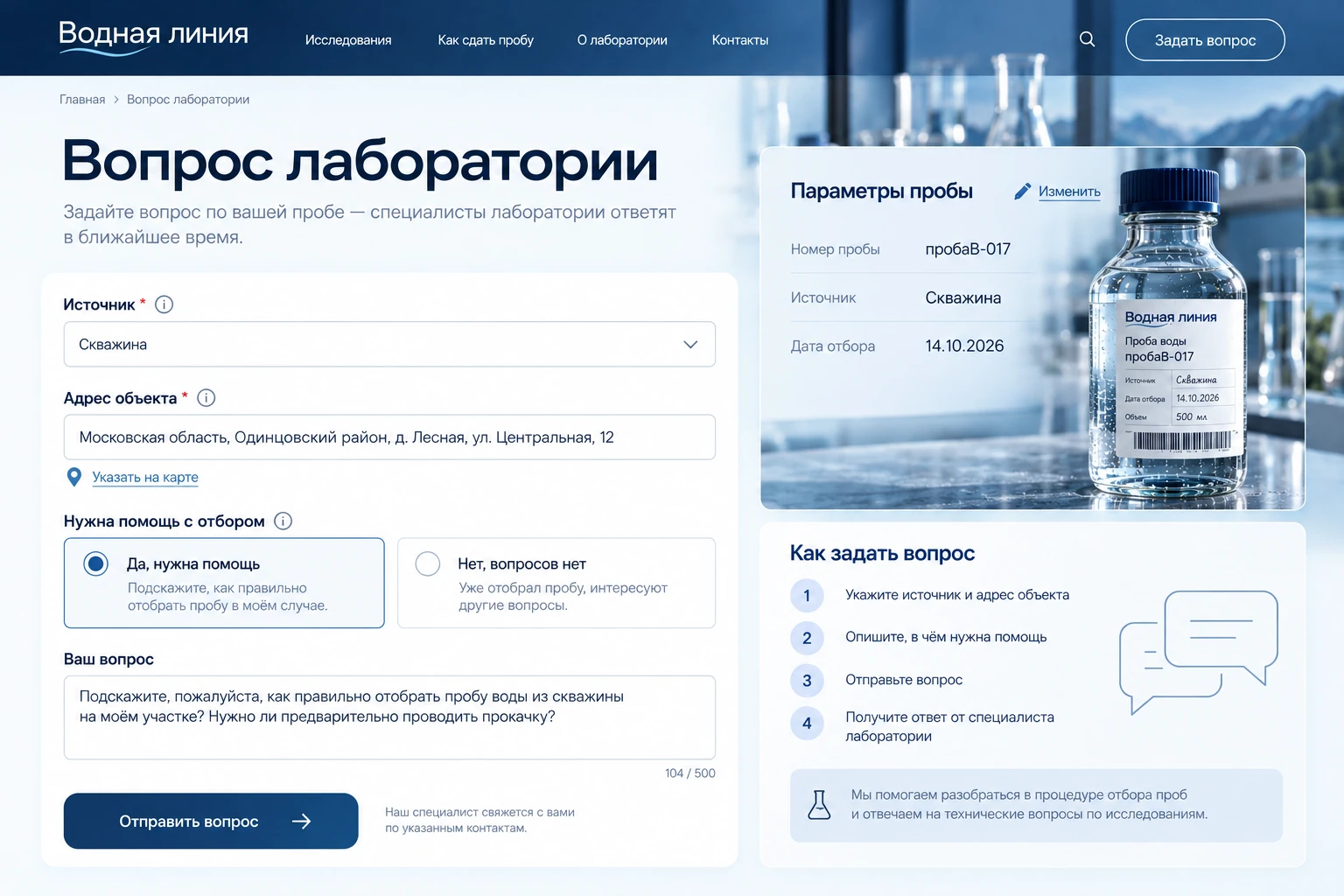
Task: Go to О лаборатории menu item
Action: tap(622, 40)
